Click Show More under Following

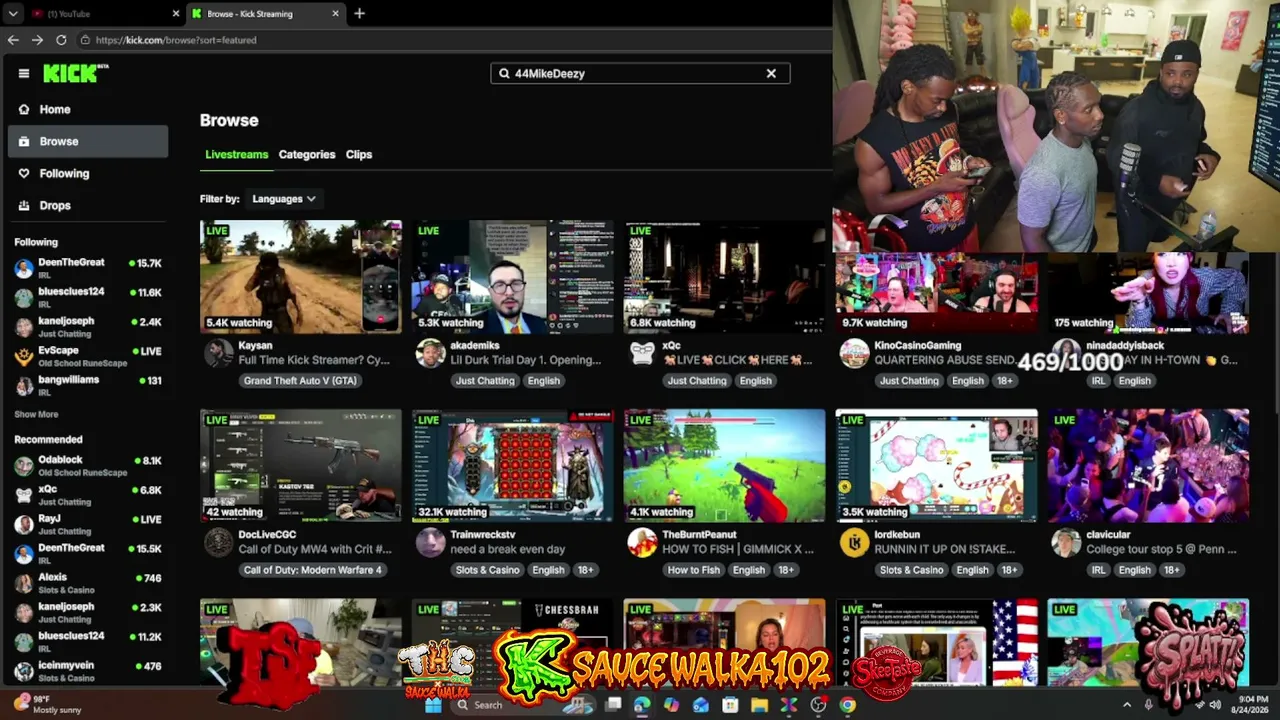[36, 414]
